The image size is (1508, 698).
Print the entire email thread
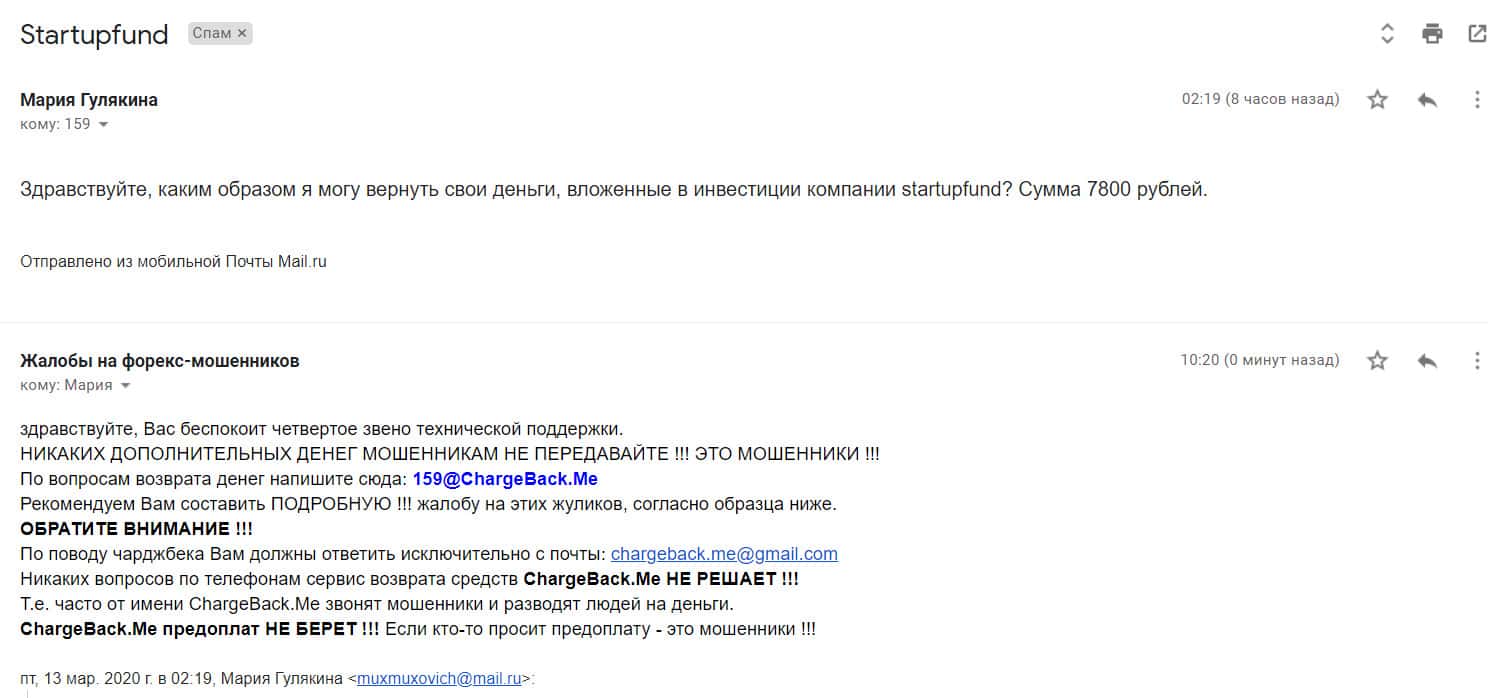pos(1432,34)
